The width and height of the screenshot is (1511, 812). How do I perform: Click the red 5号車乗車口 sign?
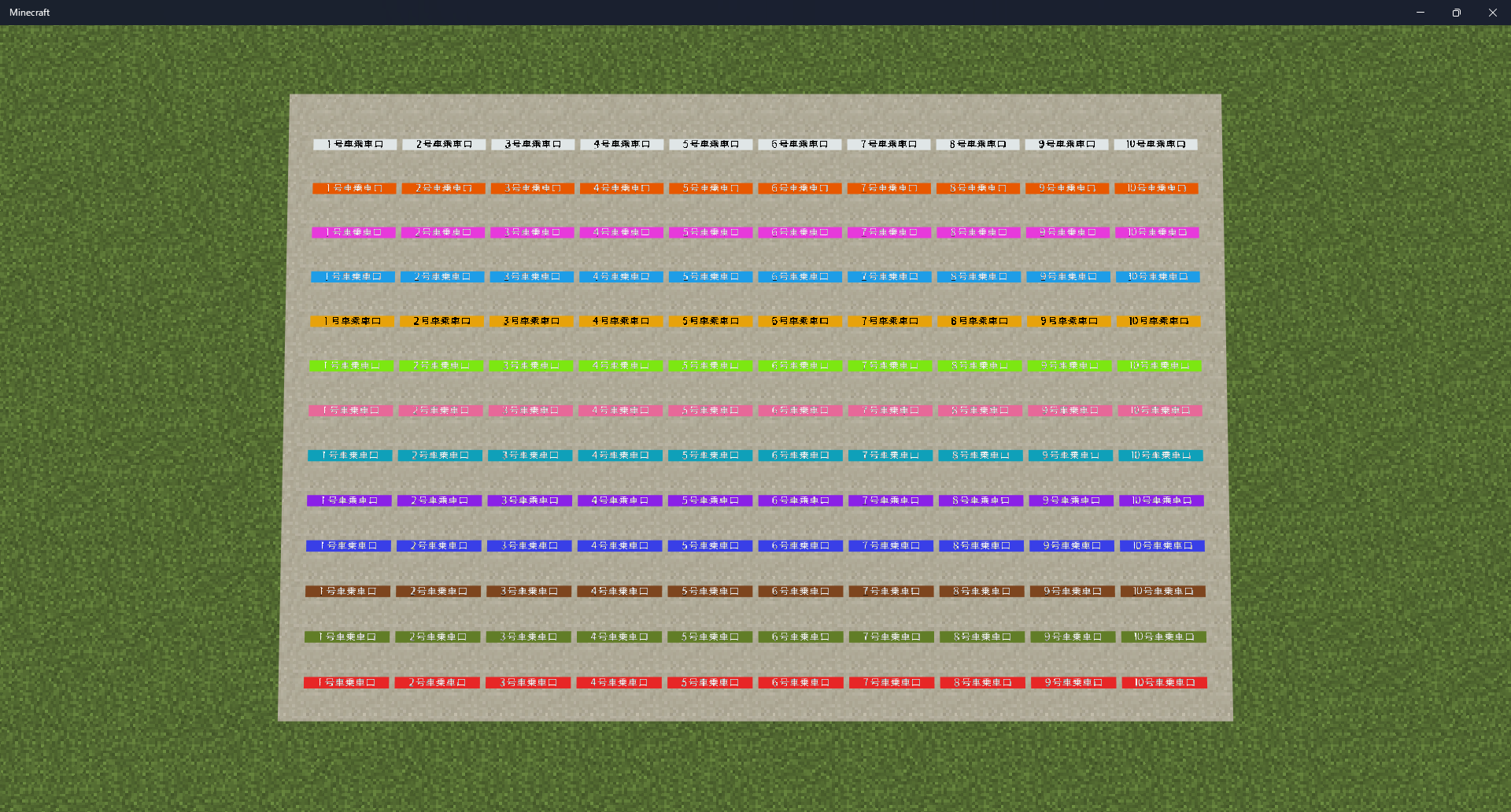pos(710,683)
